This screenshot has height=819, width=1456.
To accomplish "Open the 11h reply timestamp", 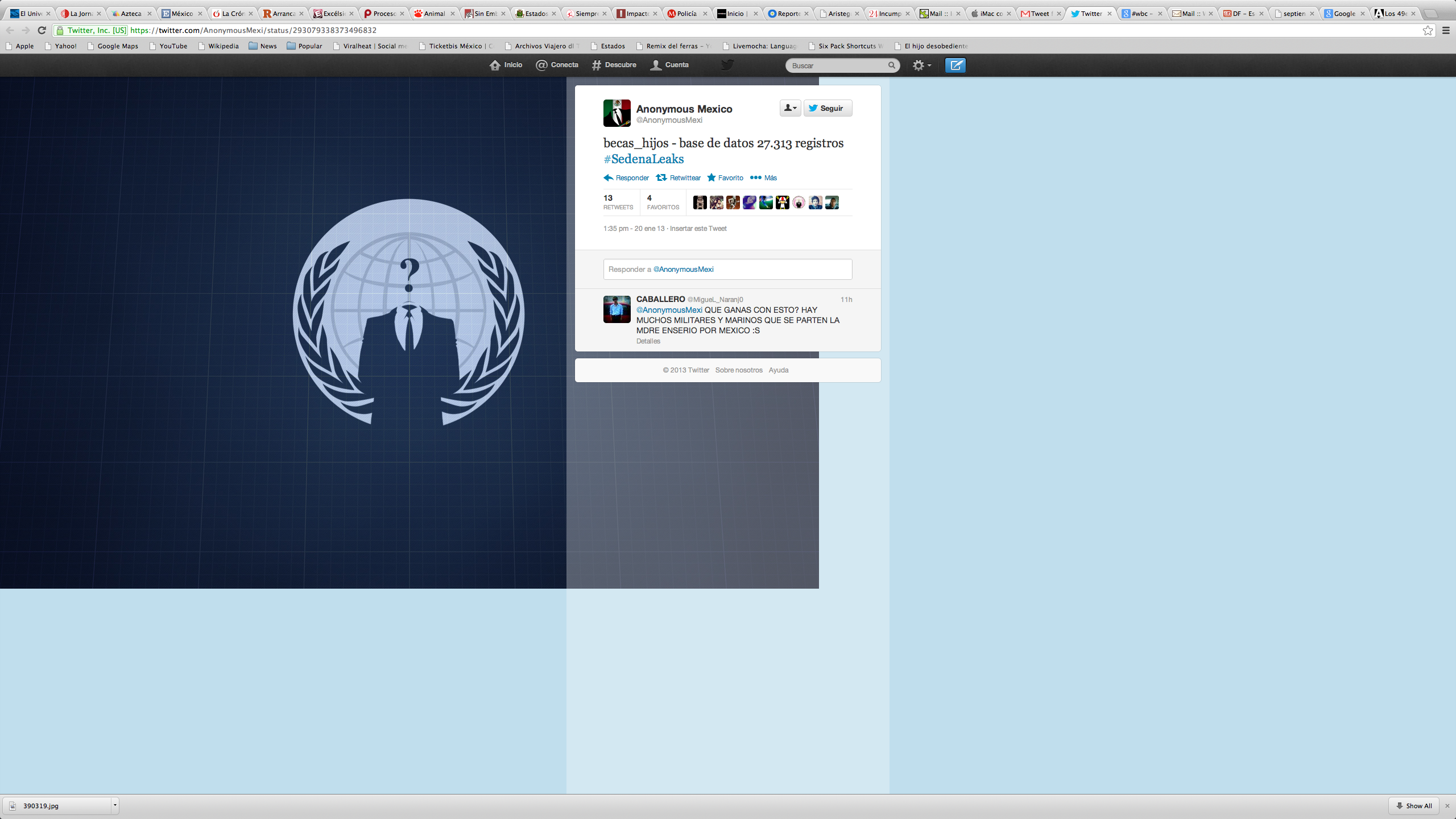I will [x=846, y=300].
